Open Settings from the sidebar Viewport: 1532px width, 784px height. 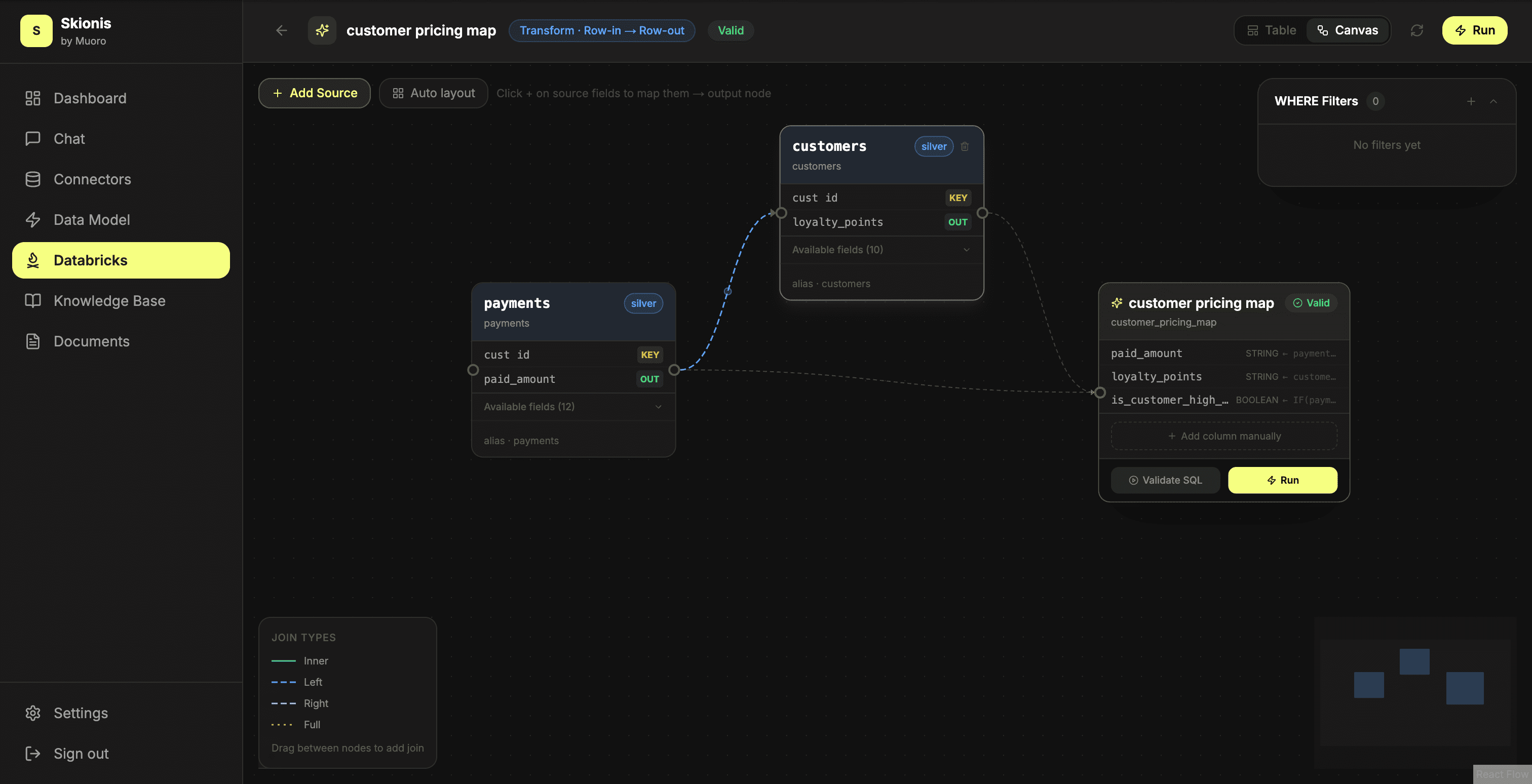tap(121, 713)
